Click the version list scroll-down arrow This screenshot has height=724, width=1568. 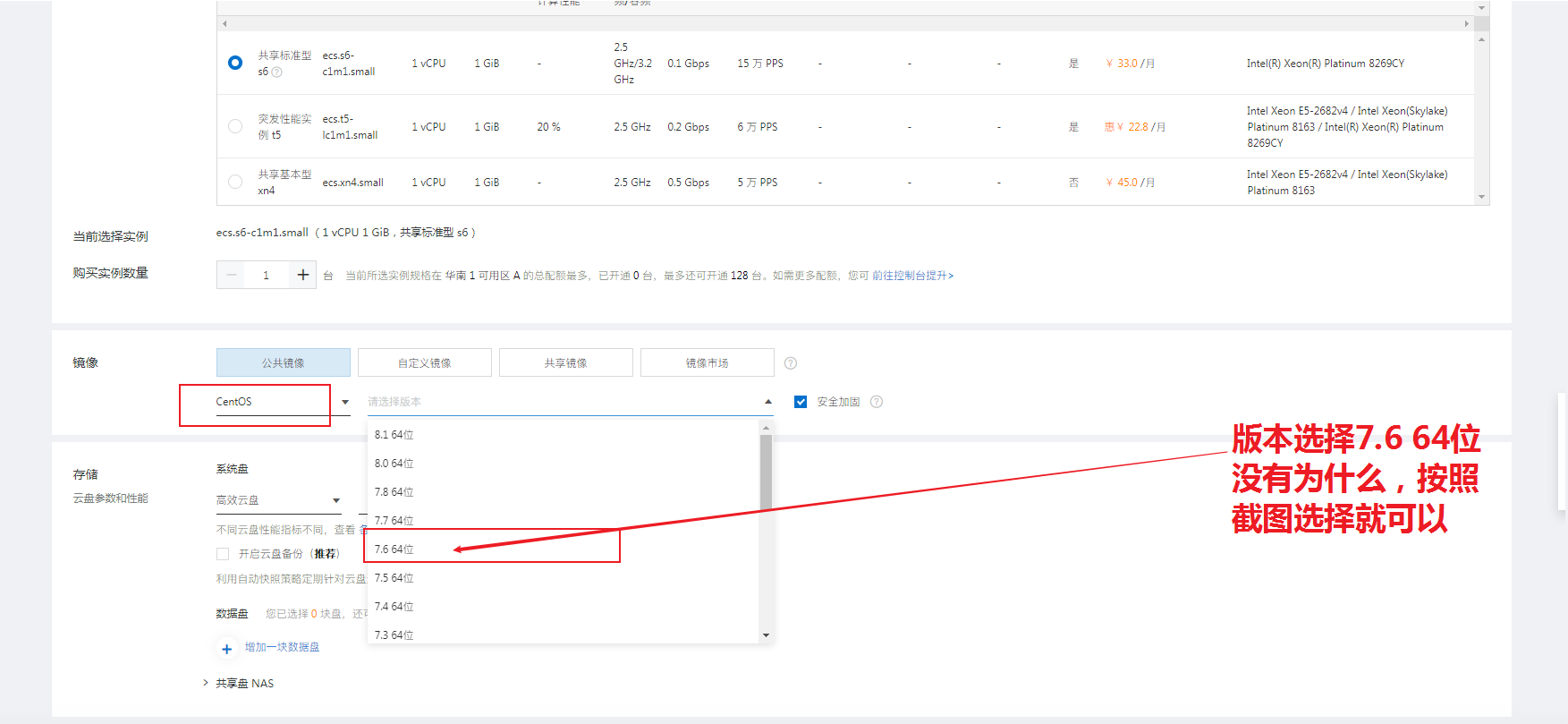(766, 635)
